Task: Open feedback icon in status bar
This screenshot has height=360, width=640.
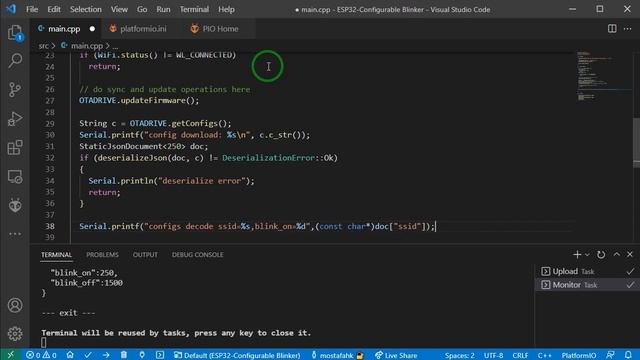Action: pos(610,355)
